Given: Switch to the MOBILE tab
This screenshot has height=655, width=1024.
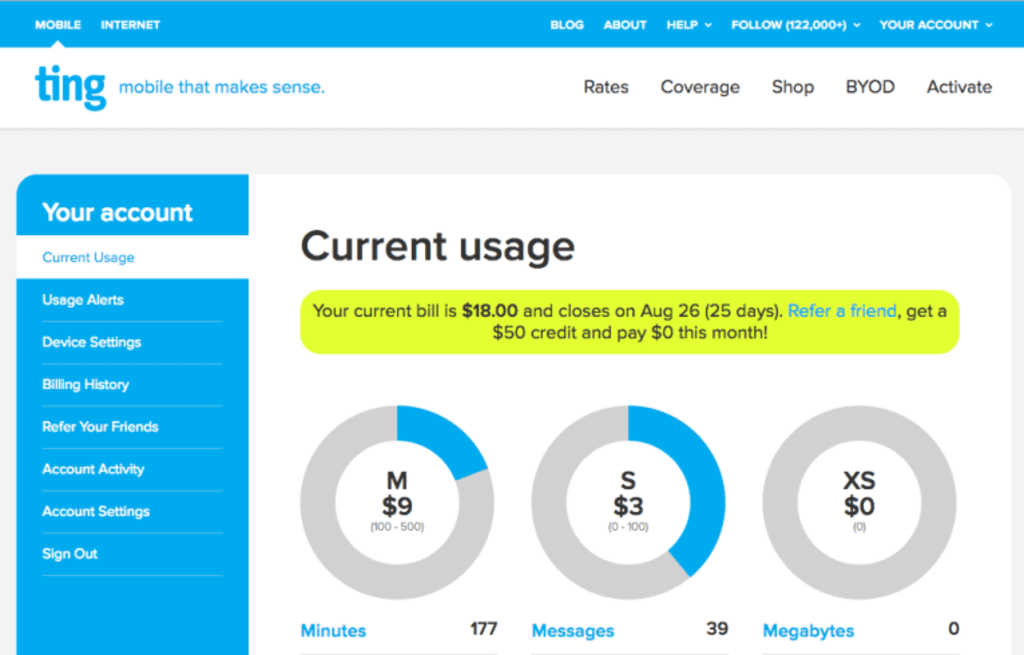Looking at the screenshot, I should (58, 25).
